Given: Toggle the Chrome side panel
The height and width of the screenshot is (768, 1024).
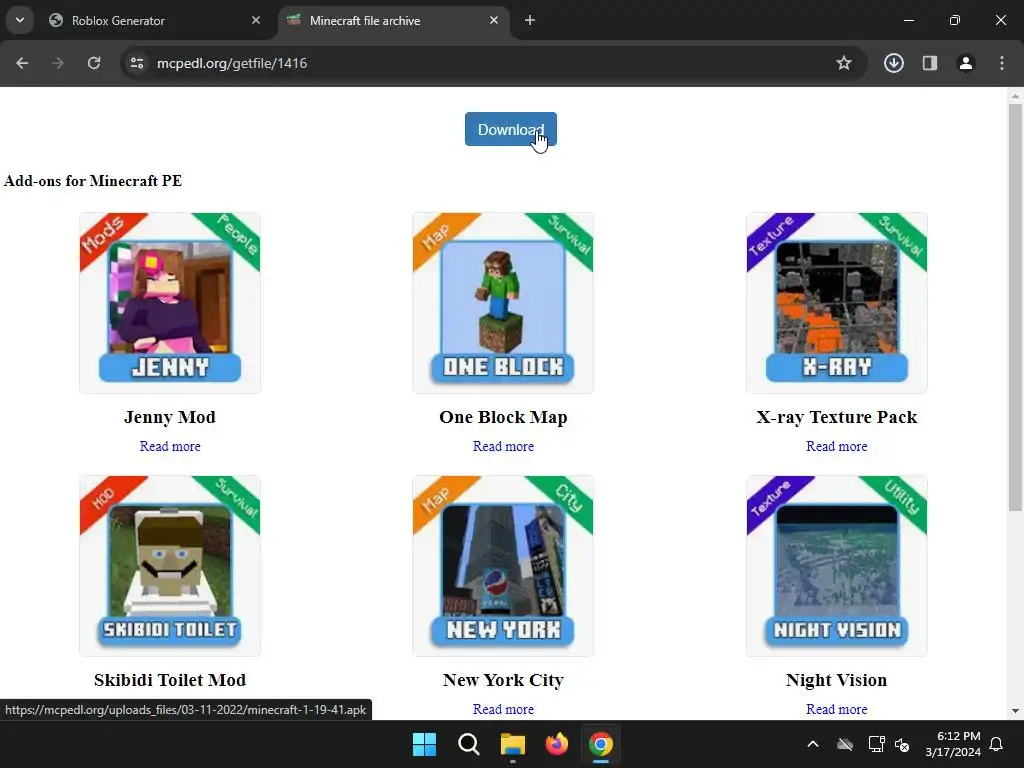Looking at the screenshot, I should tap(930, 63).
